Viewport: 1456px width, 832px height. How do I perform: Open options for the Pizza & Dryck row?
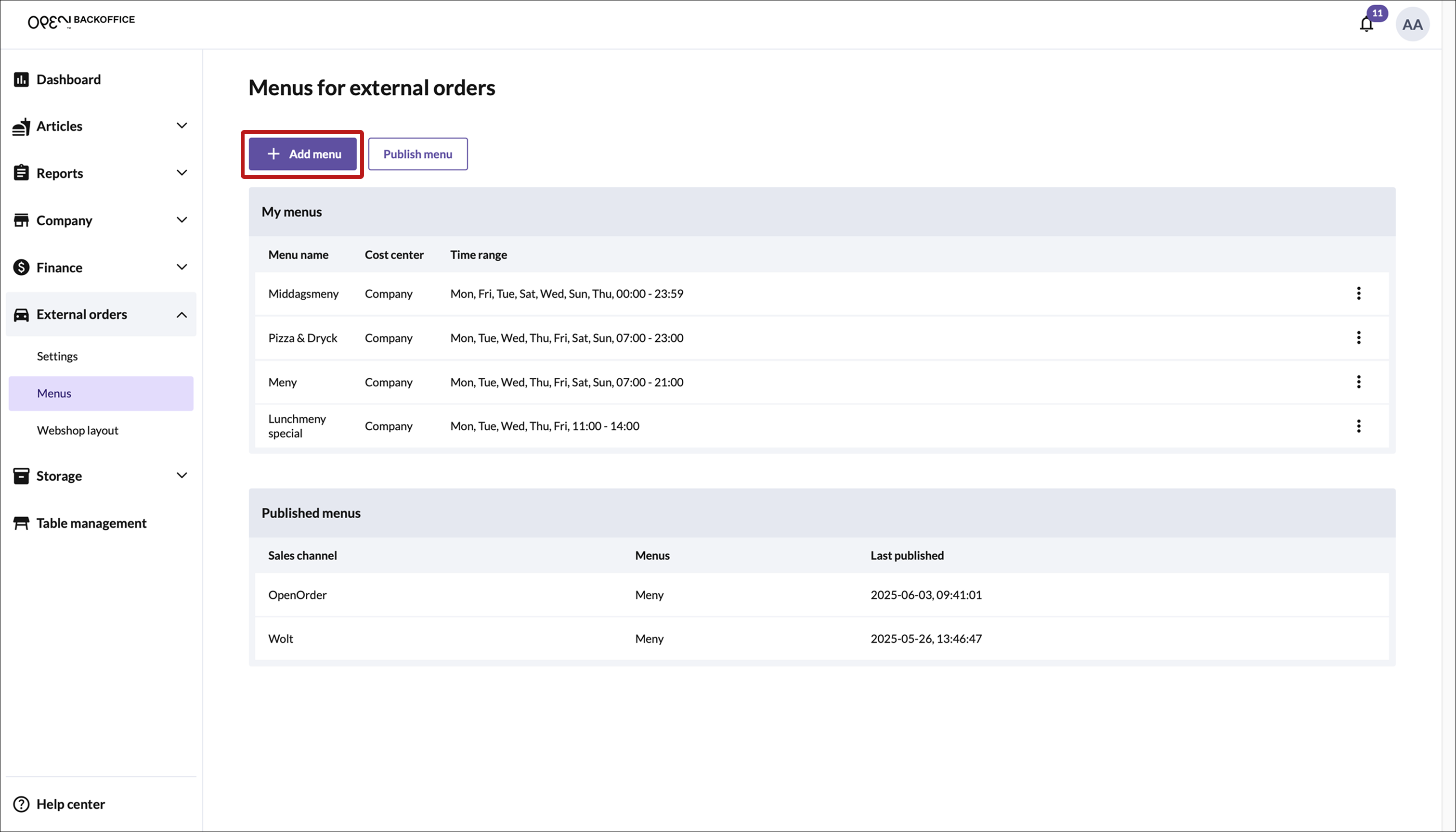[x=1358, y=338]
